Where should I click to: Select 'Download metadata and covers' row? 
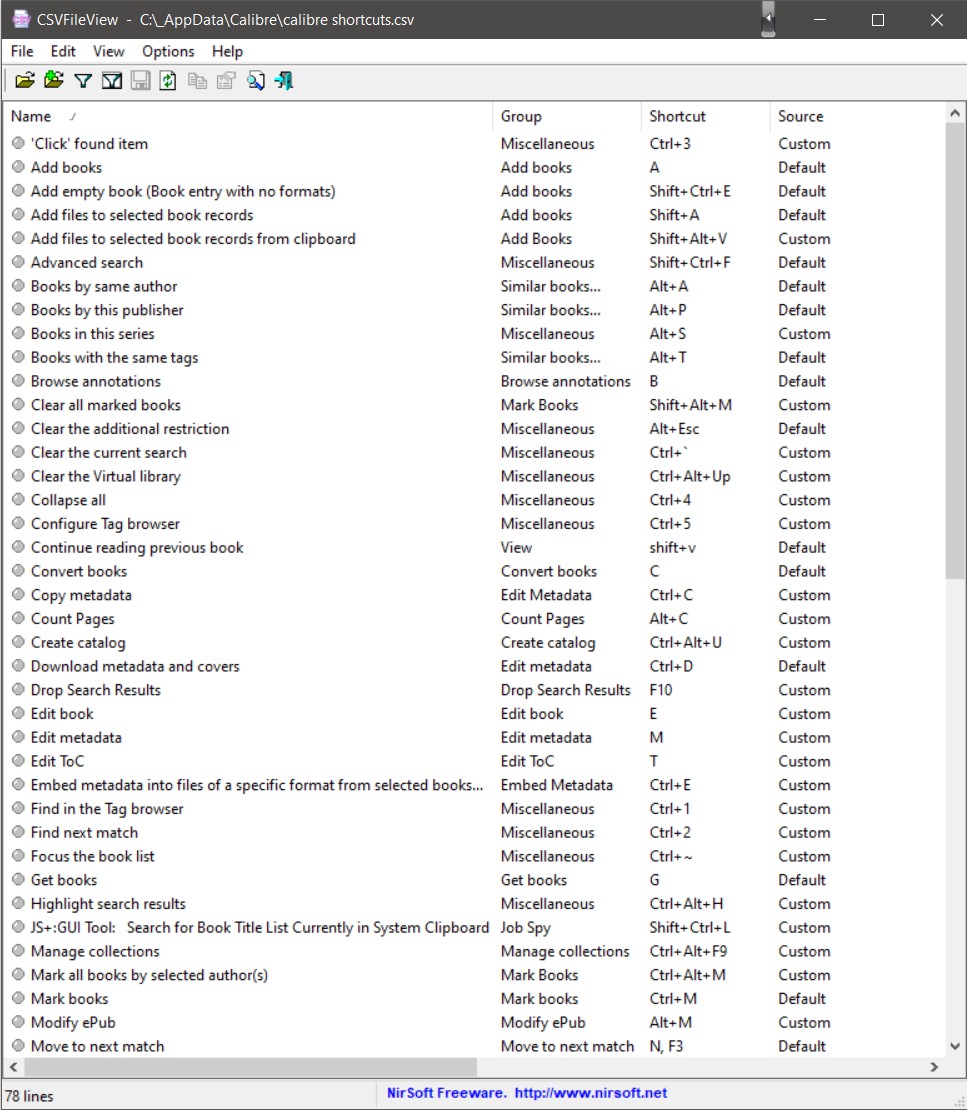(x=474, y=666)
